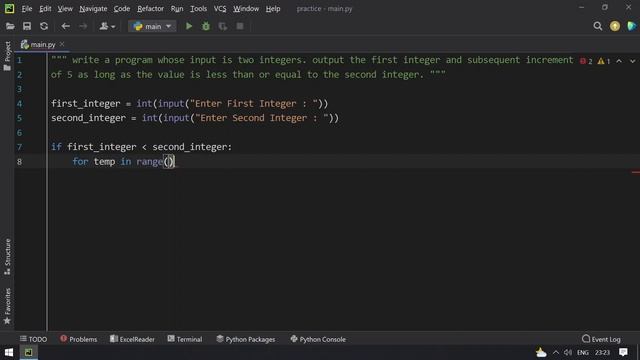
Task: Open the Python Packages tool window
Action: pyautogui.click(x=245, y=339)
